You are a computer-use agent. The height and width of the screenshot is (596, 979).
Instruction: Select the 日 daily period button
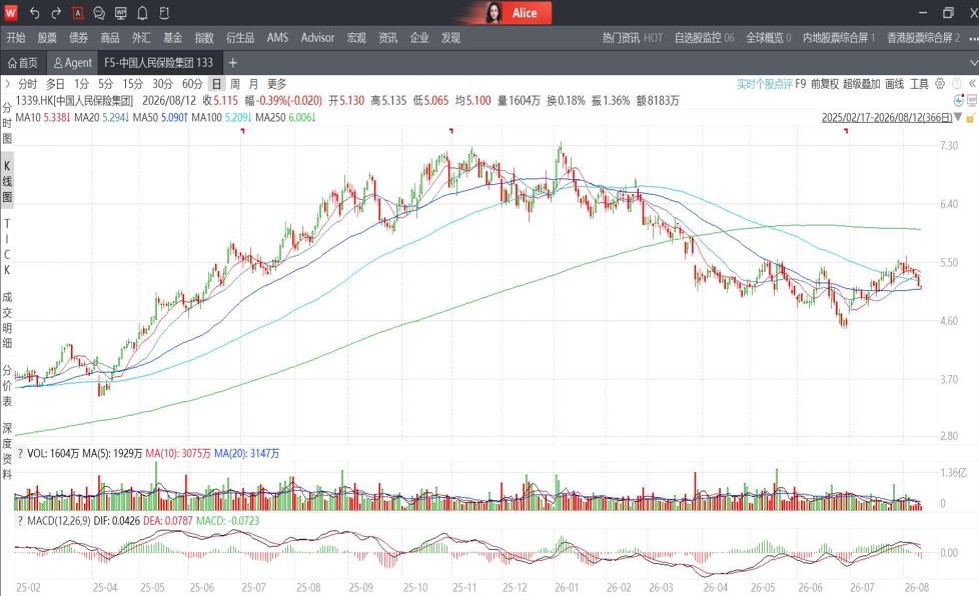coord(216,84)
